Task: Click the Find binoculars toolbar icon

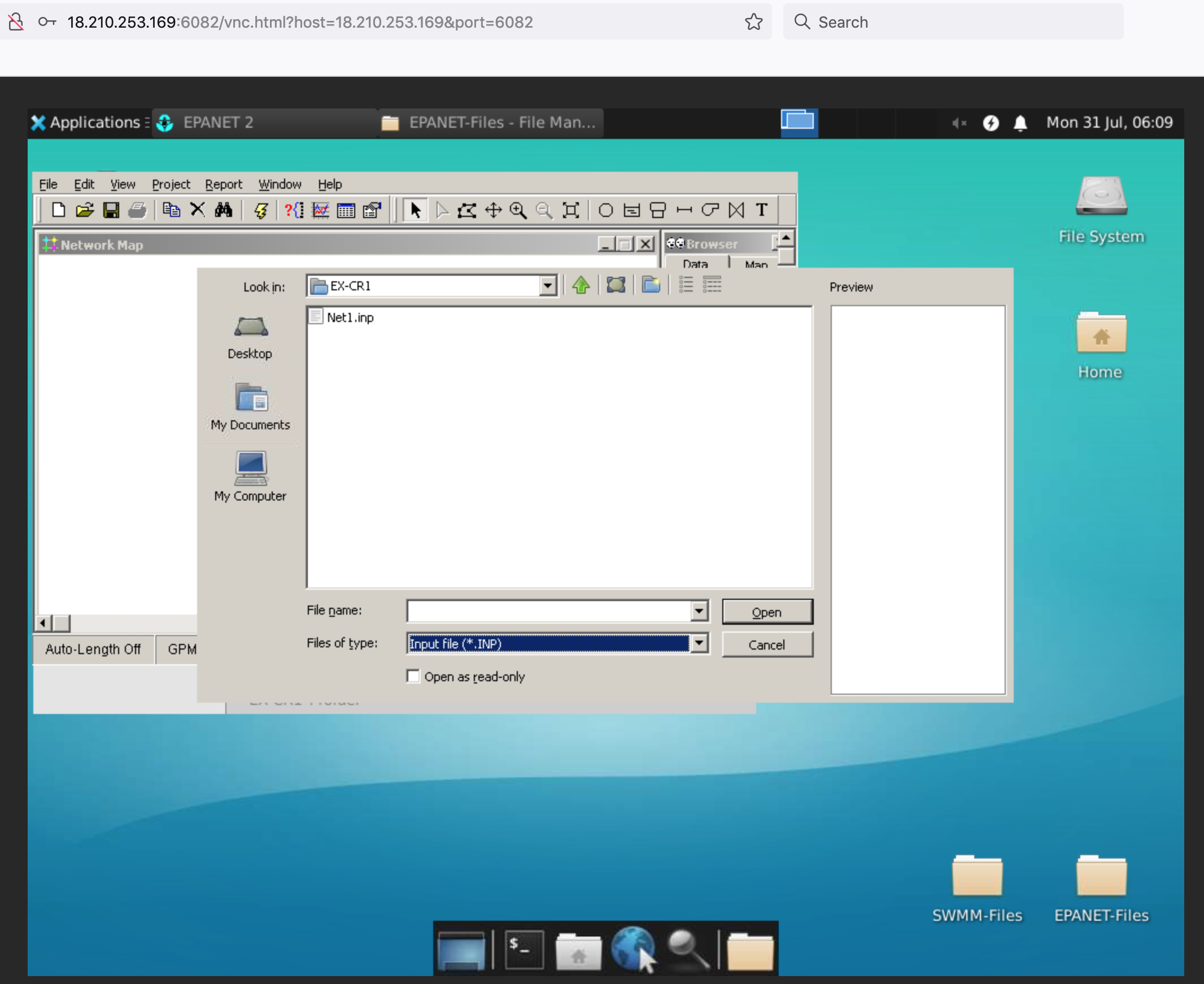Action: coord(223,210)
